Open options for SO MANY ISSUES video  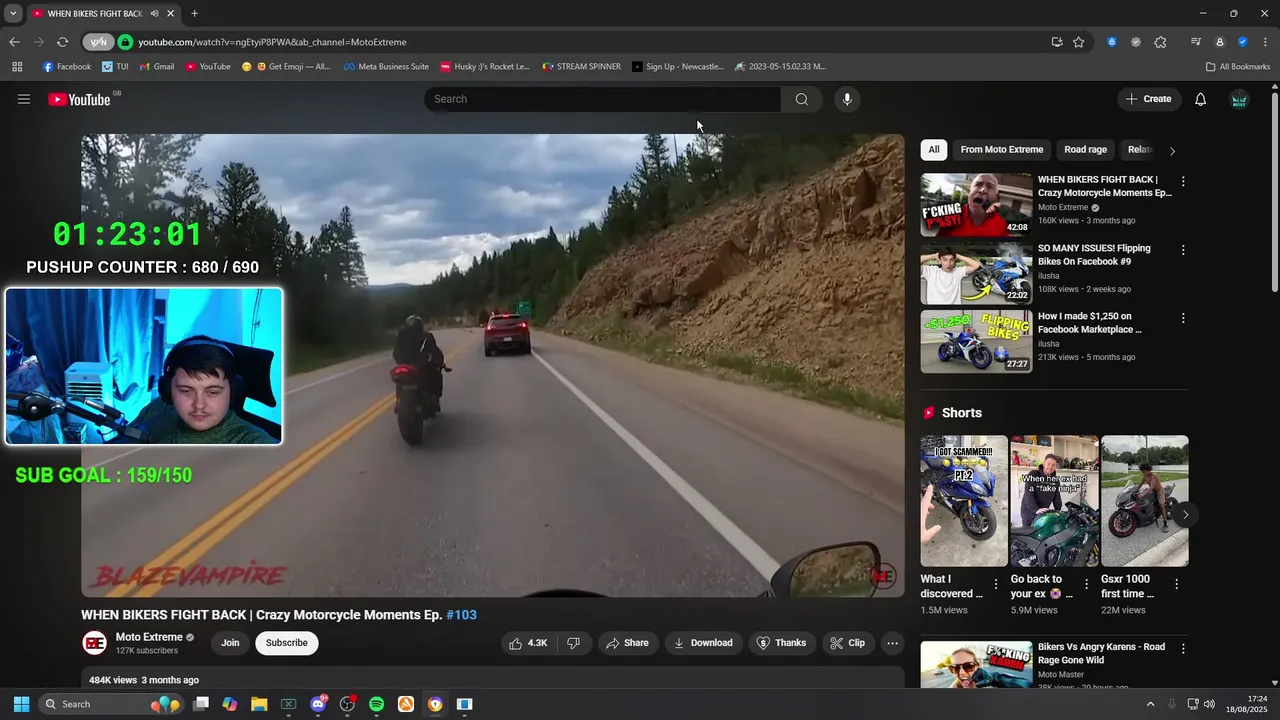pos(1183,250)
